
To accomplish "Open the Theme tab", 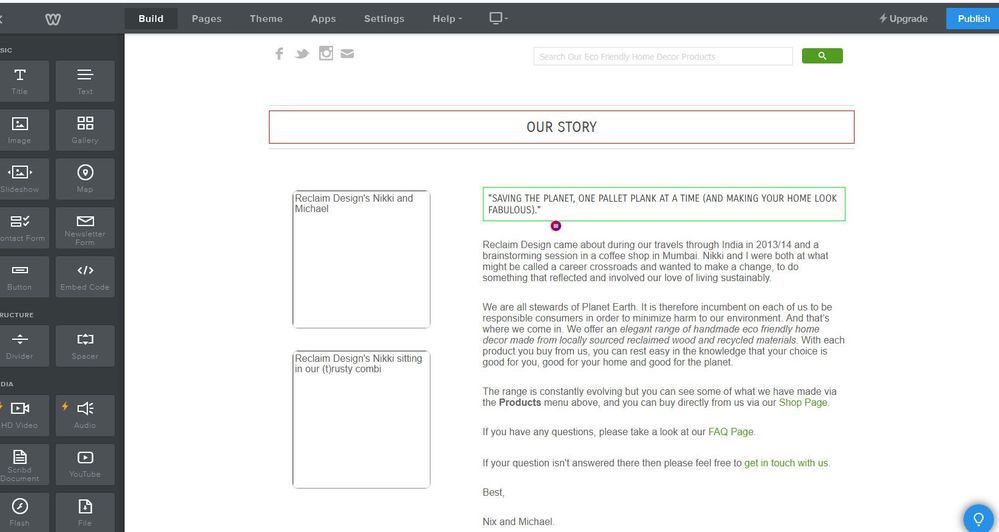I will 266,19.
